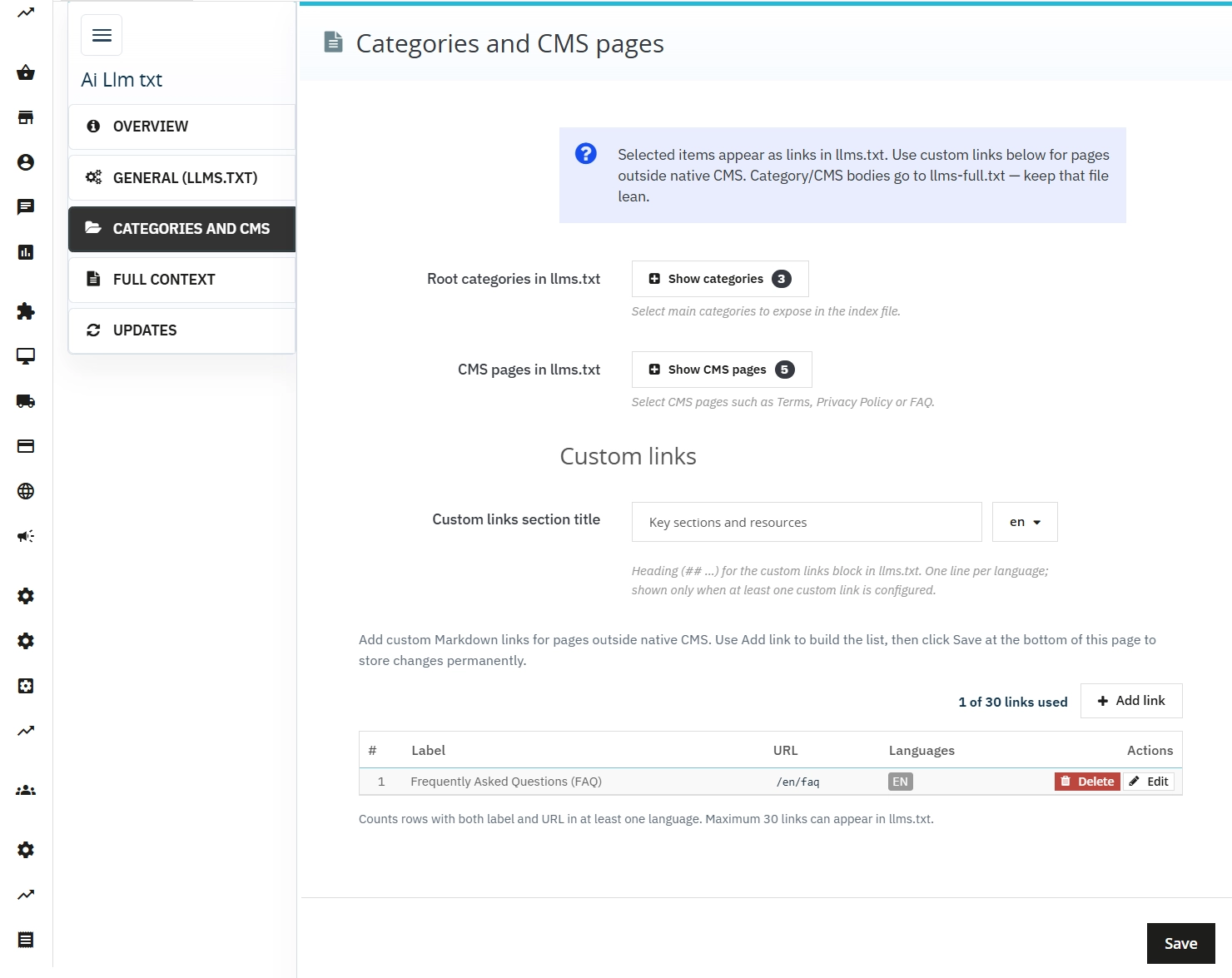Click the /en/faq URL cell
Image resolution: width=1232 pixels, height=978 pixels.
(x=798, y=782)
